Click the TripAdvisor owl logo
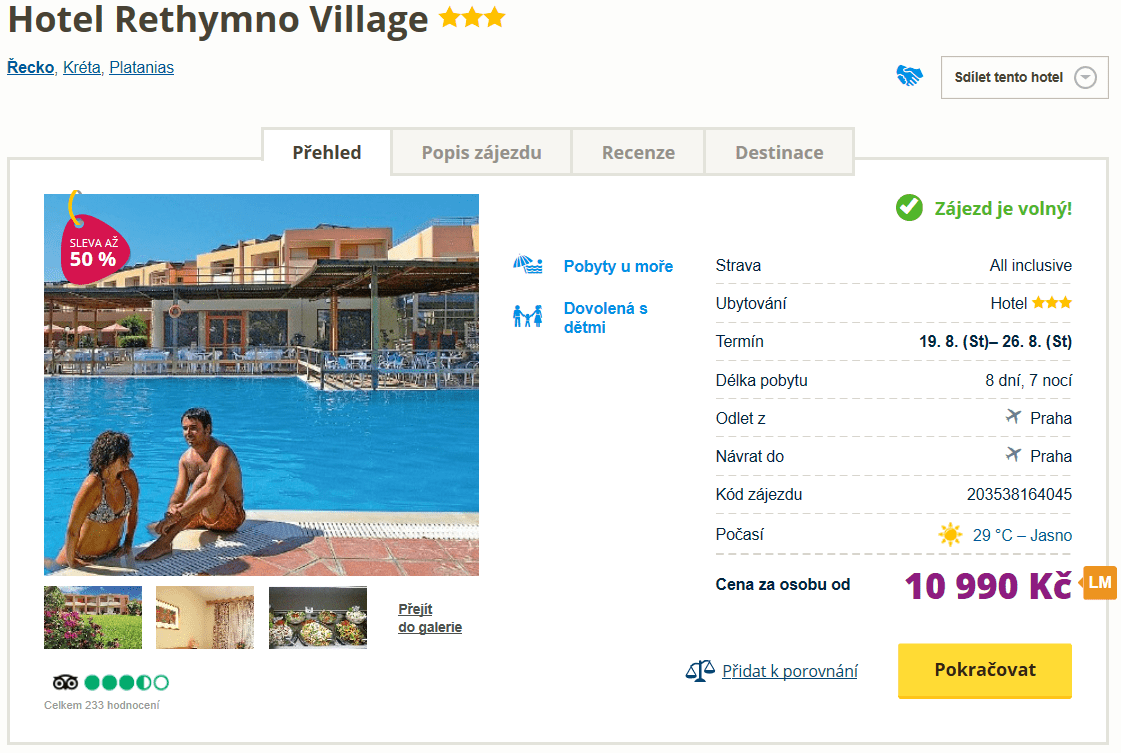The image size is (1121, 753). pyautogui.click(x=65, y=683)
